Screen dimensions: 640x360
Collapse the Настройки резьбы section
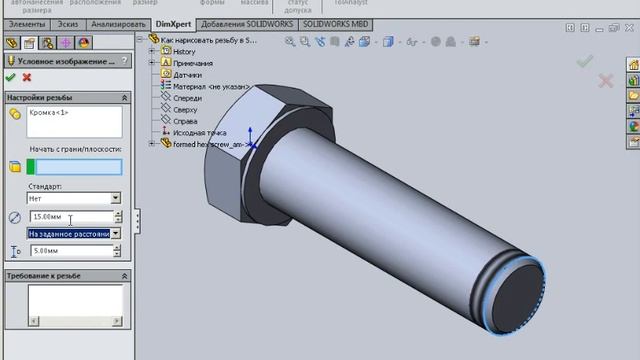click(124, 98)
